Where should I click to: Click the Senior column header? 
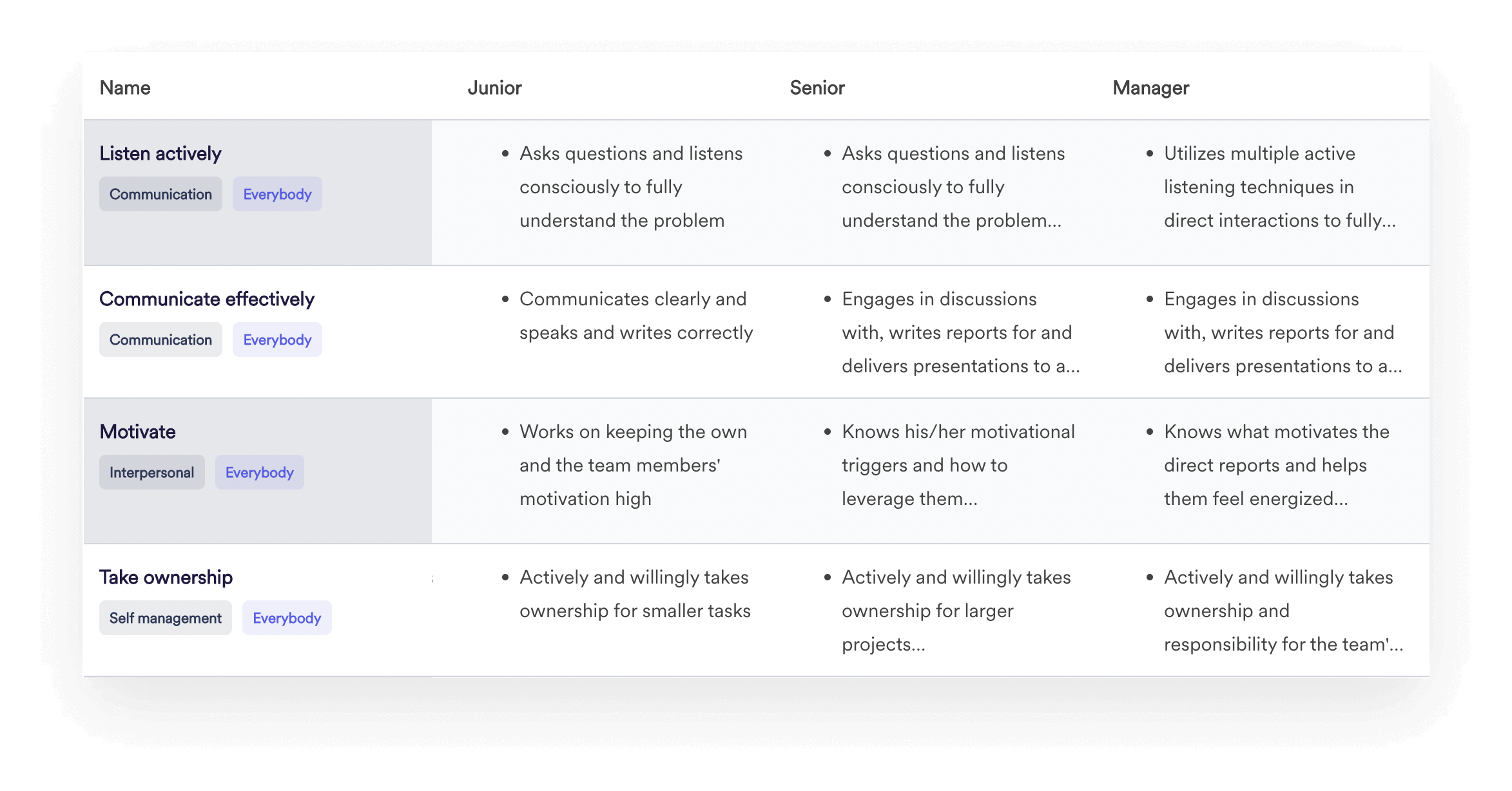click(817, 87)
